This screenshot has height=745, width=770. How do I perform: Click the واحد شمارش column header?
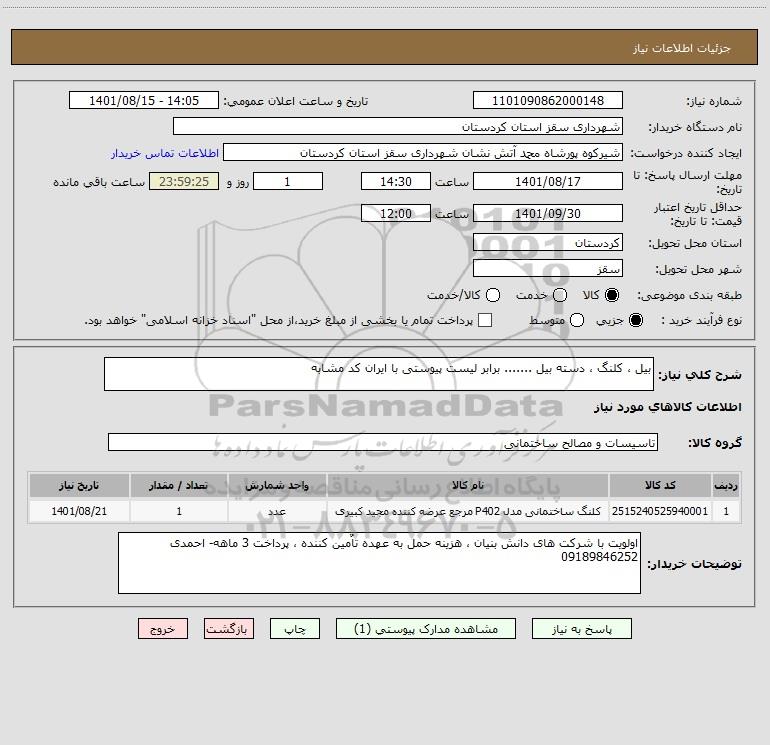click(277, 485)
